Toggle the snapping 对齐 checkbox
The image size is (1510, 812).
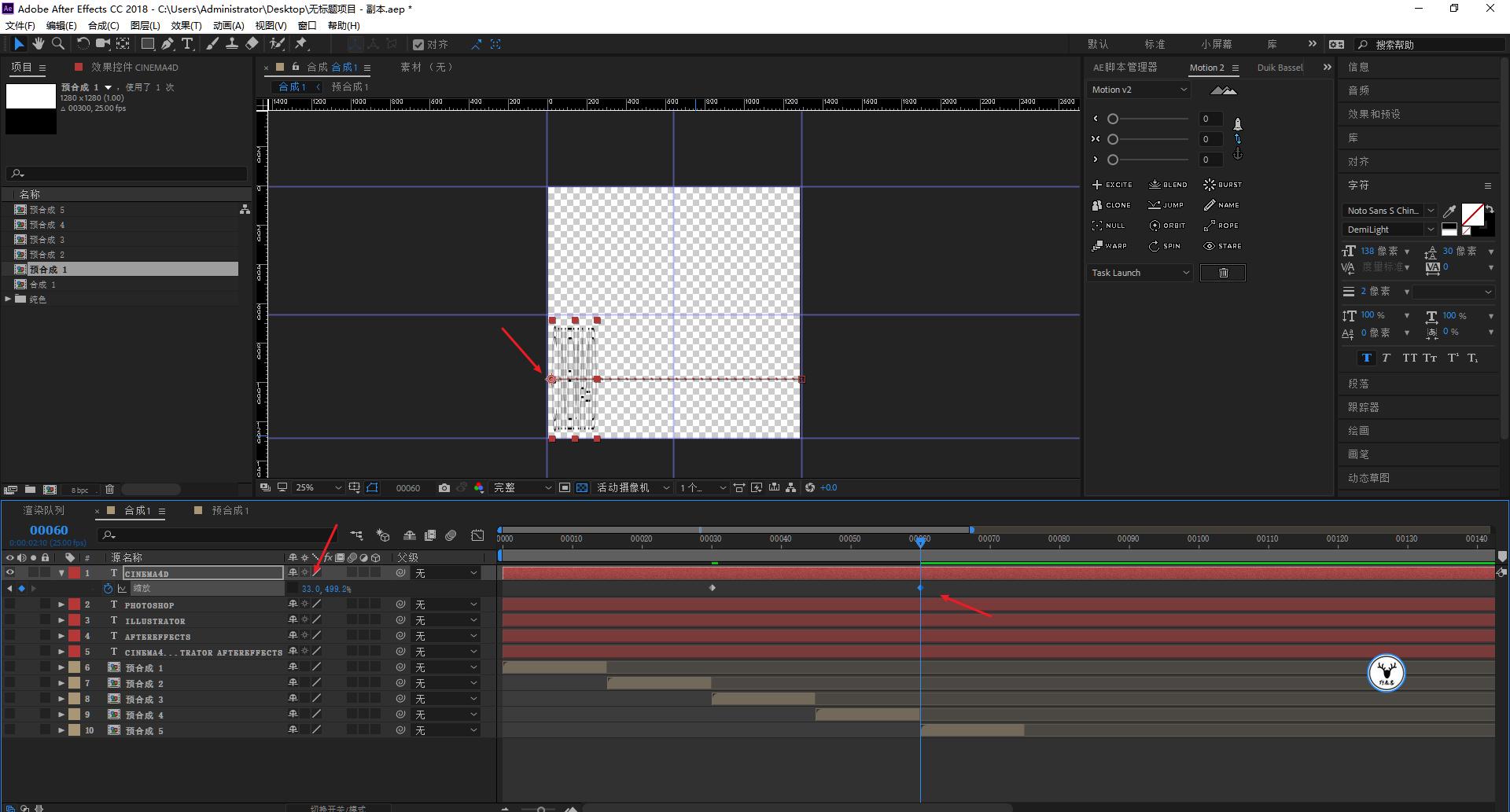coord(418,45)
